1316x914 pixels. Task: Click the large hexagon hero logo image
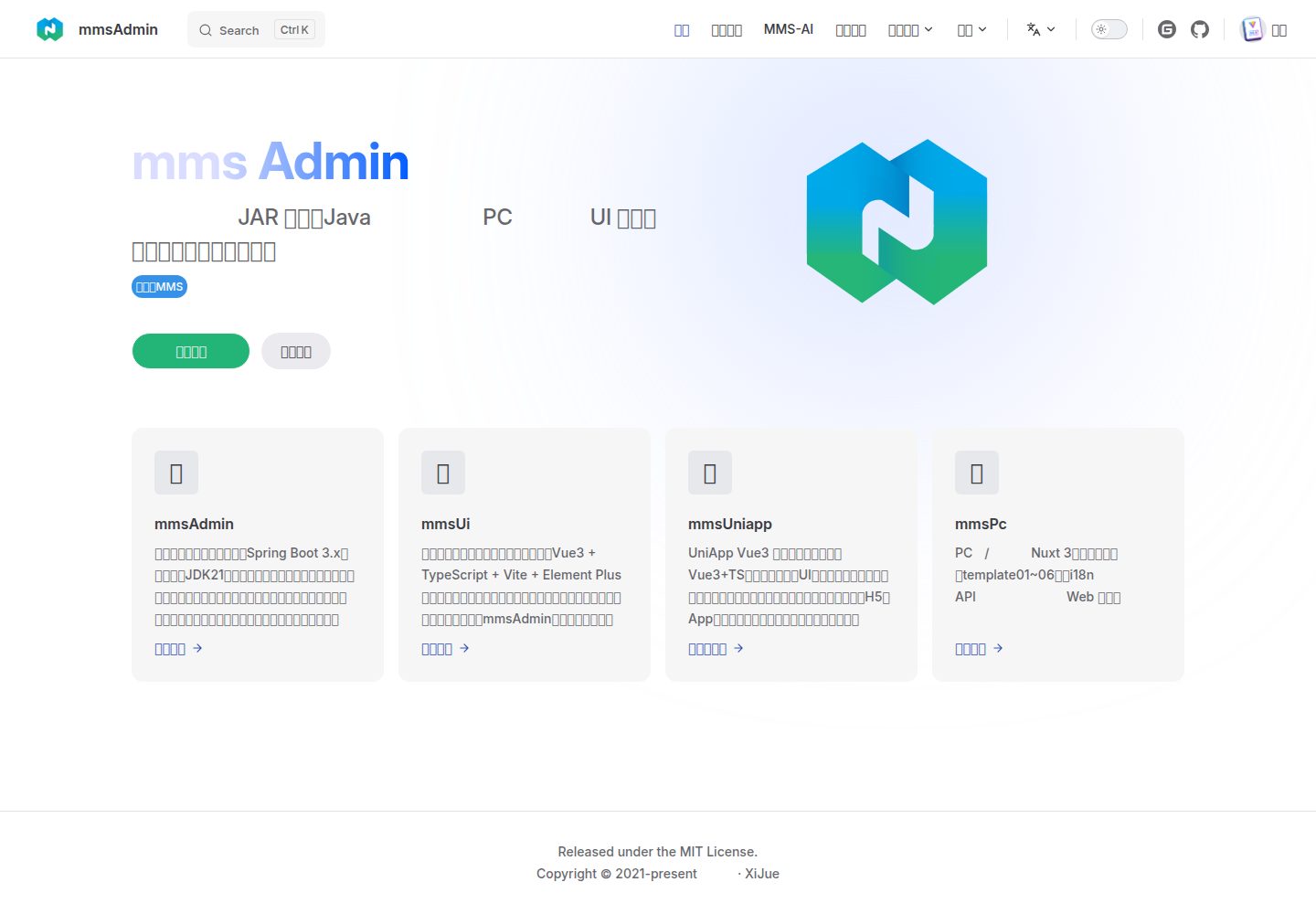pos(897,222)
